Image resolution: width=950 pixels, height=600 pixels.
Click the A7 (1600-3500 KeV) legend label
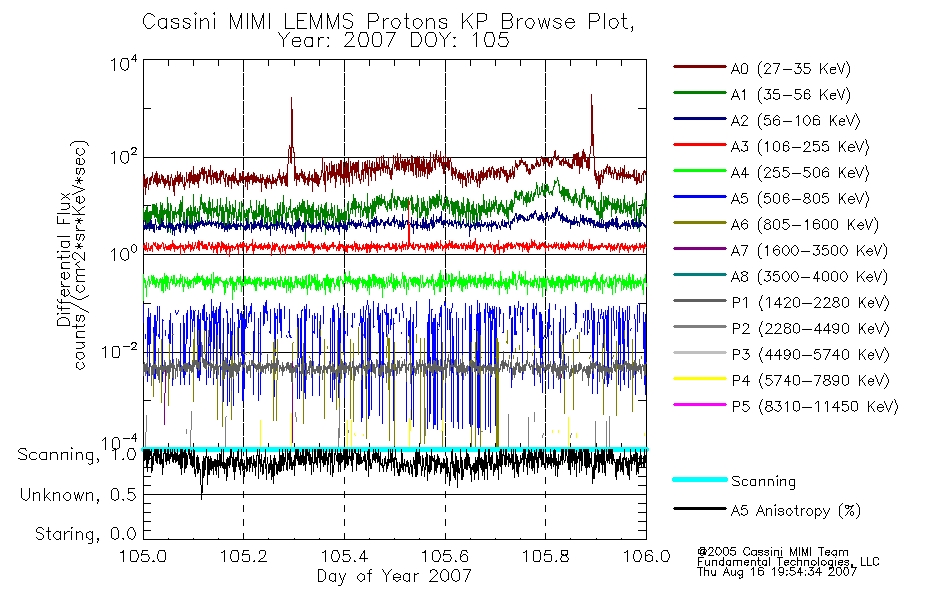point(809,251)
